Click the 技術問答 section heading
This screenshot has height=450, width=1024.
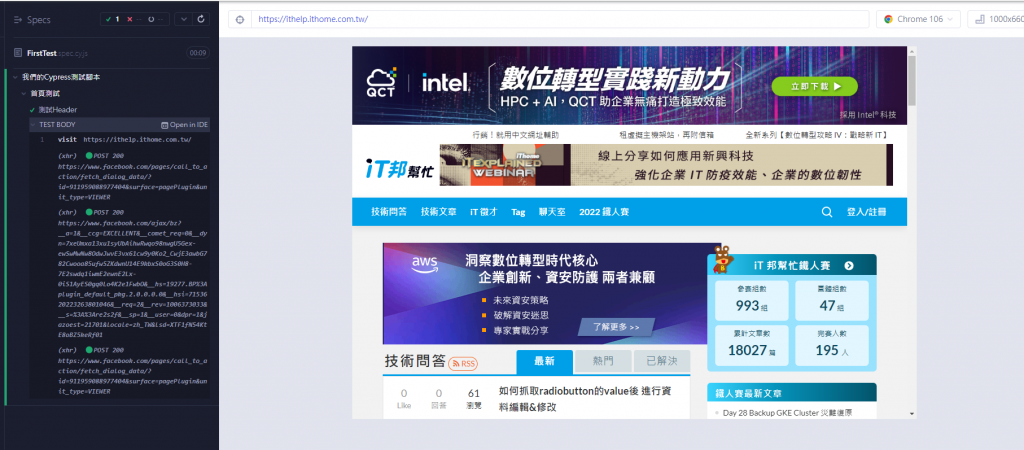pyautogui.click(x=415, y=361)
